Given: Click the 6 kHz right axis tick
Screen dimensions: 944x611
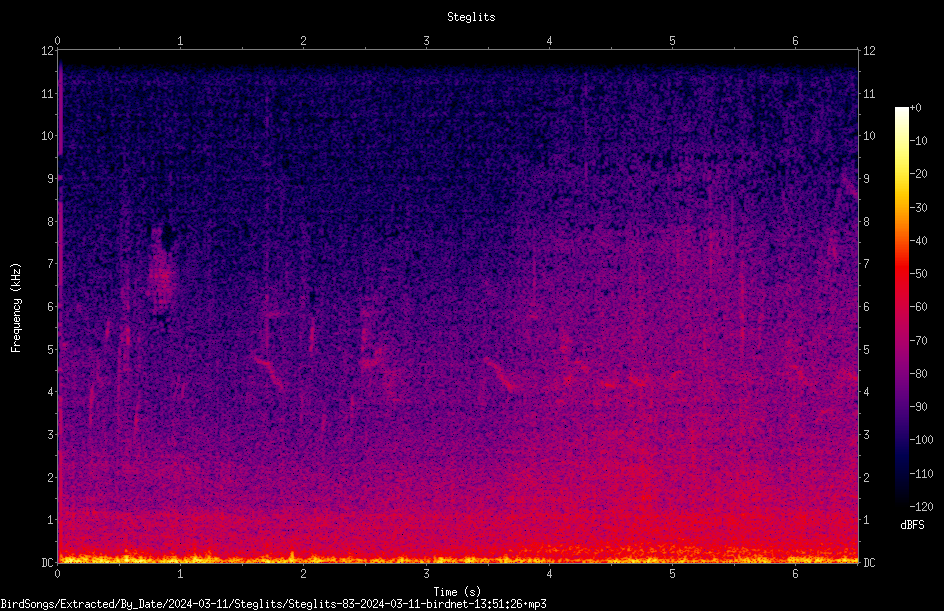Looking at the screenshot, I should (866, 306).
